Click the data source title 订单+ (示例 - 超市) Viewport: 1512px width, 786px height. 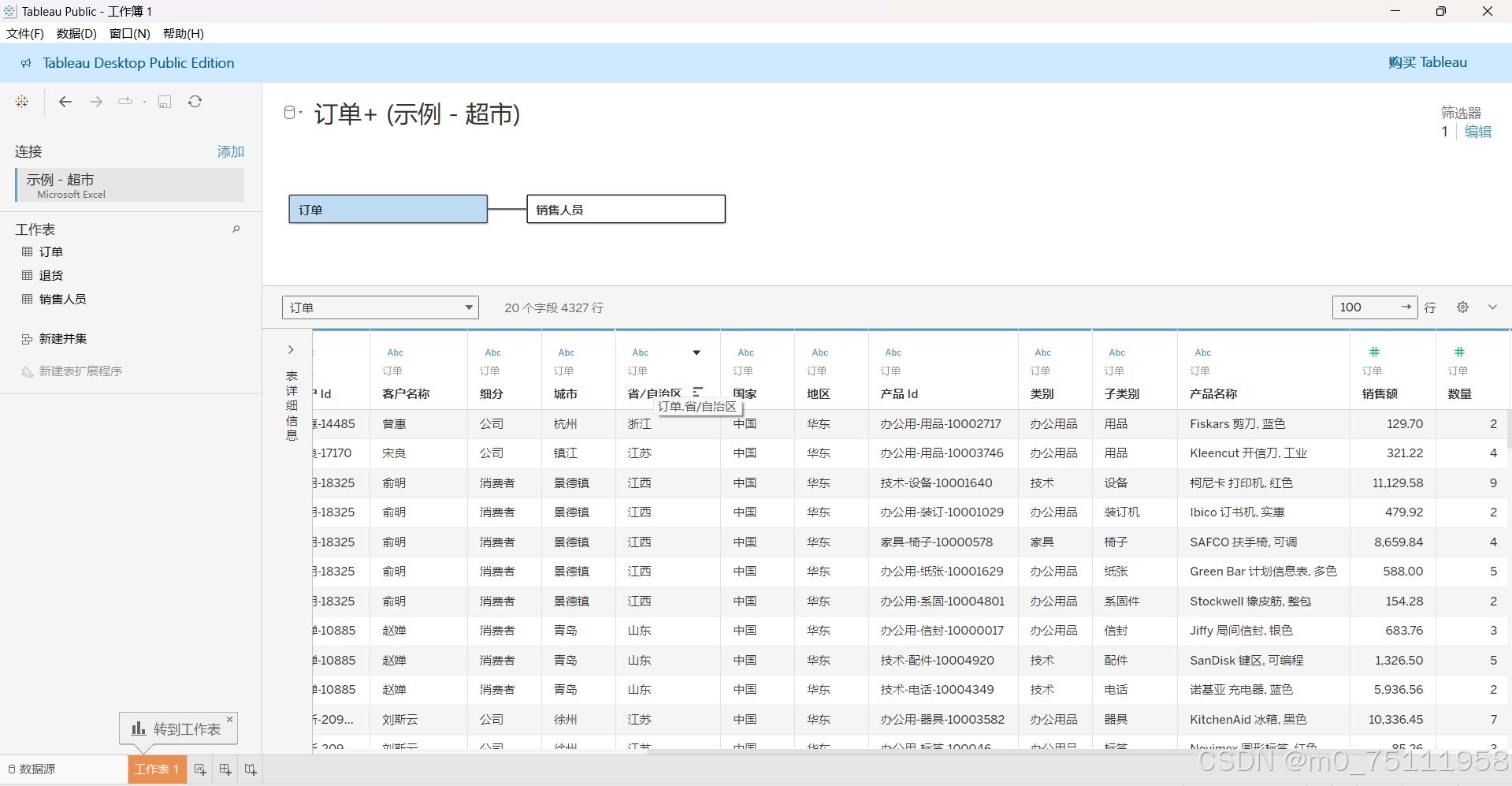pos(417,114)
